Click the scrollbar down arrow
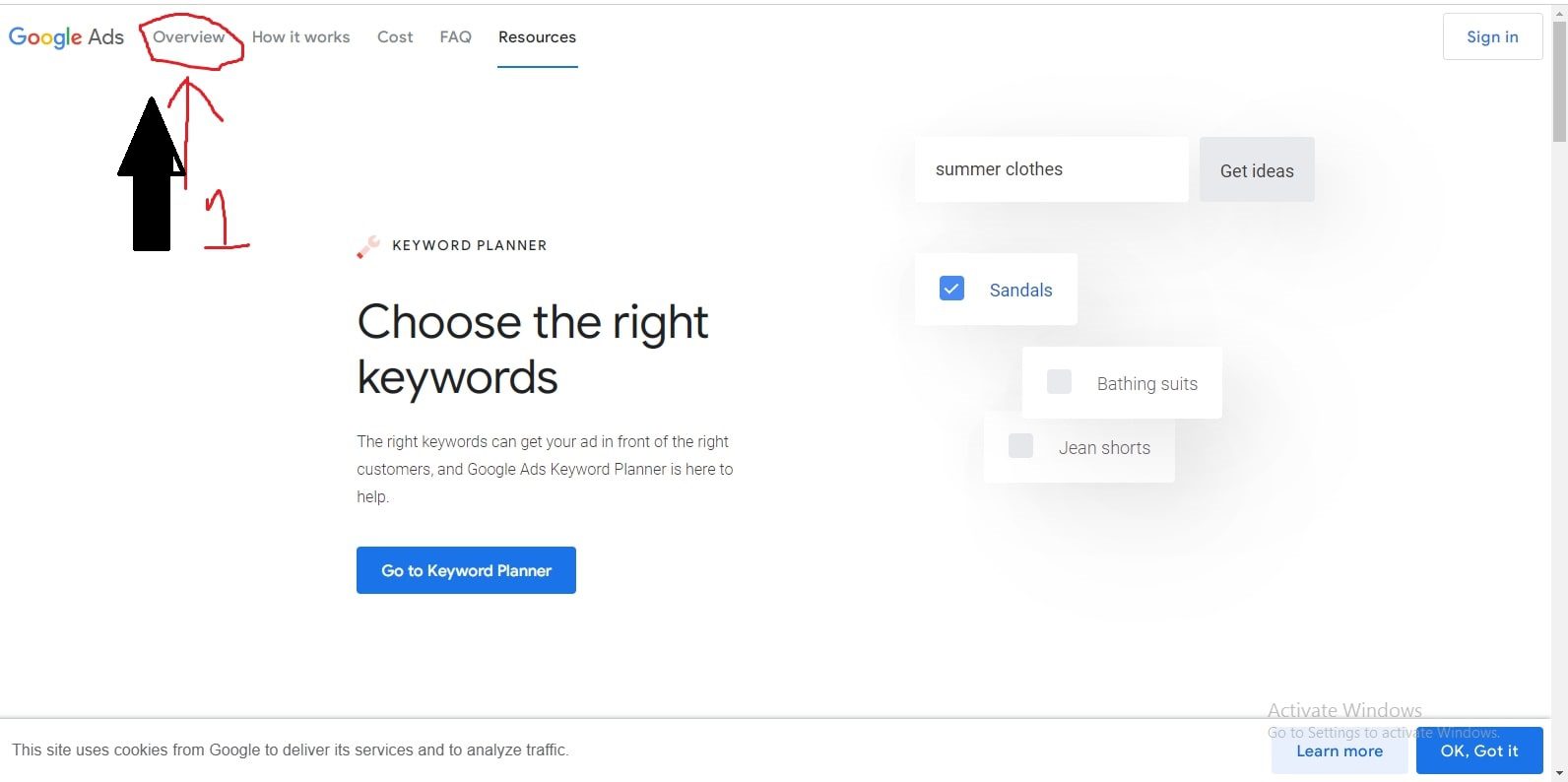Screen dimensions: 1568x782 coord(1559,773)
